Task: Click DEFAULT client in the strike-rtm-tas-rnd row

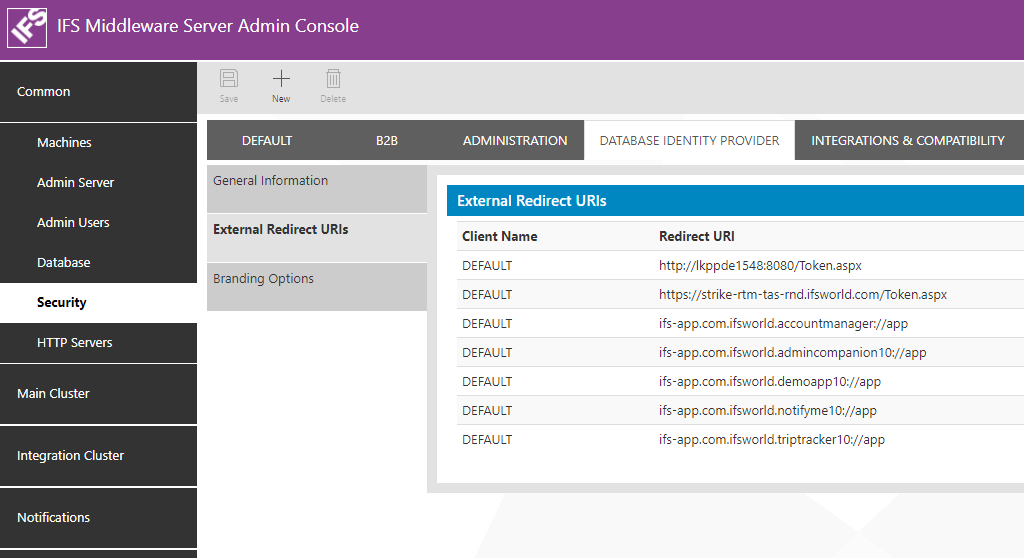Action: coord(487,295)
